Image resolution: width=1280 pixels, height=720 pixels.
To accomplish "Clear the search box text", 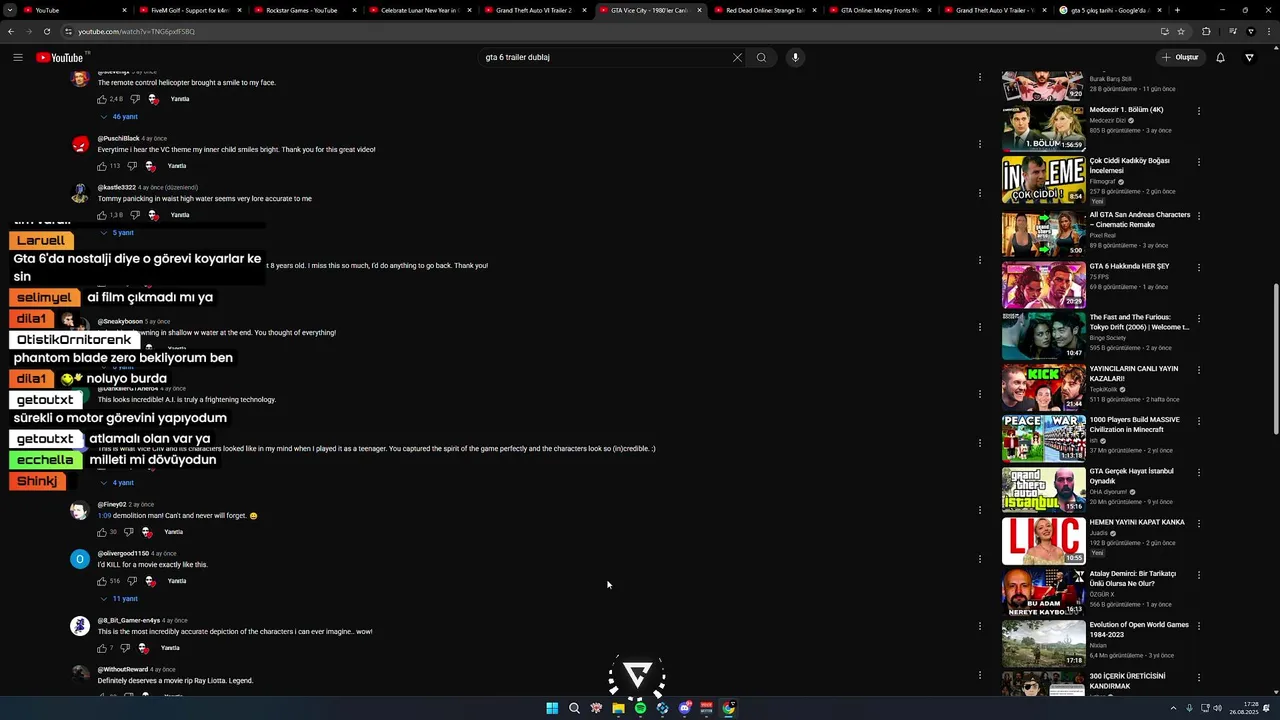I will click(737, 57).
